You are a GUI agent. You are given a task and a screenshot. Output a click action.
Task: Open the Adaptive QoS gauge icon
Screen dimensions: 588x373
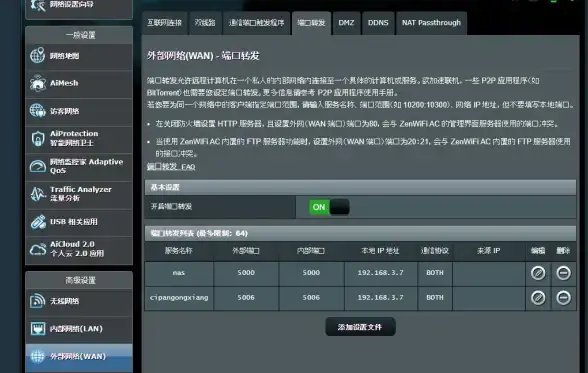coord(38,166)
